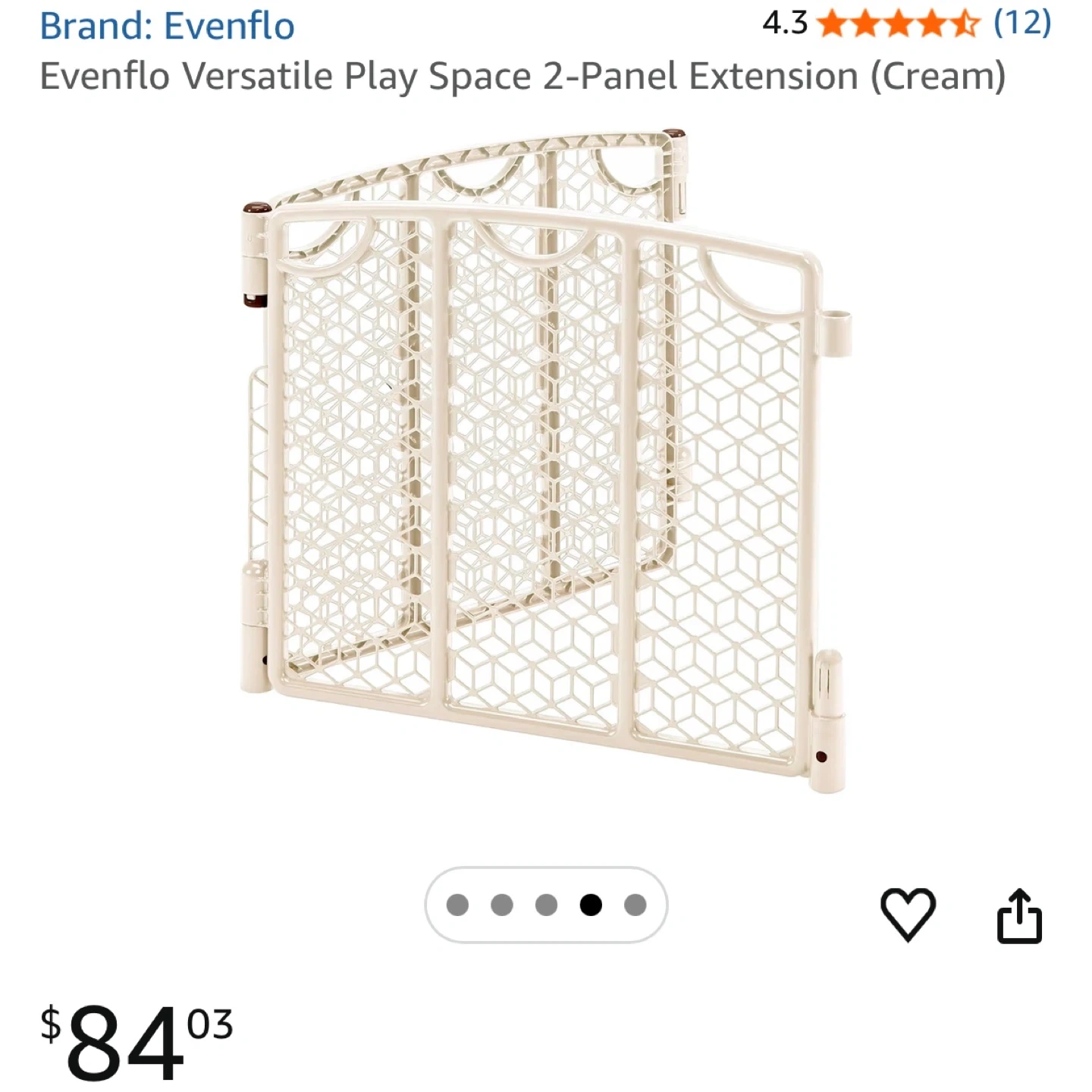This screenshot has width=1092, height=1092.
Task: Tap the share icon
Action: pyautogui.click(x=1019, y=916)
